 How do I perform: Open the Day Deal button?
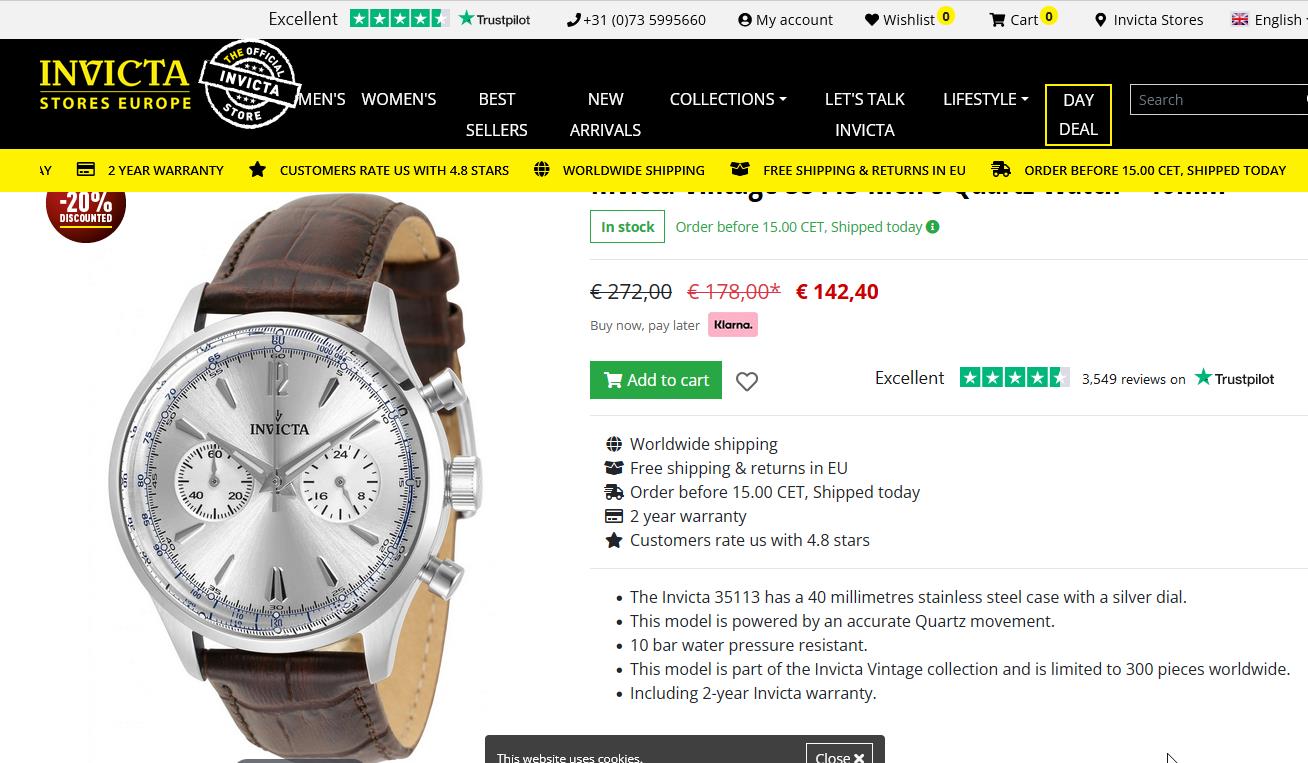(x=1078, y=114)
